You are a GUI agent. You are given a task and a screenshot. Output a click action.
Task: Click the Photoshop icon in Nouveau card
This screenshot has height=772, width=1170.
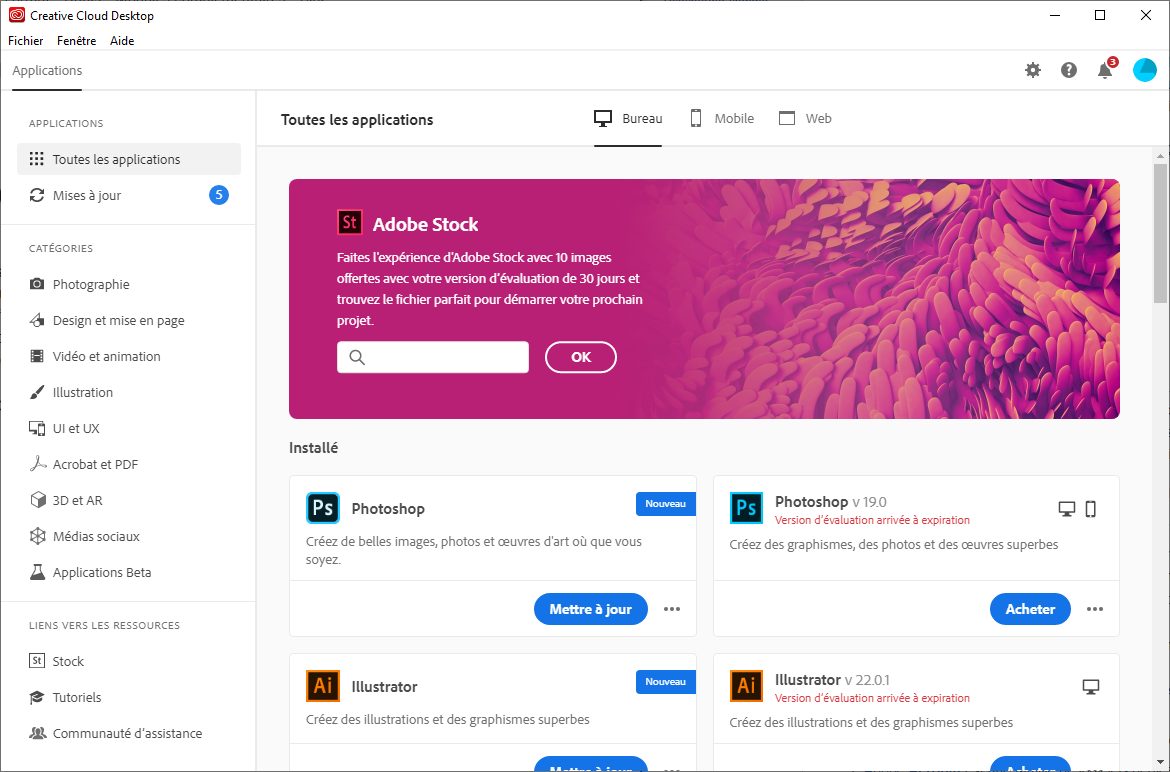point(323,508)
